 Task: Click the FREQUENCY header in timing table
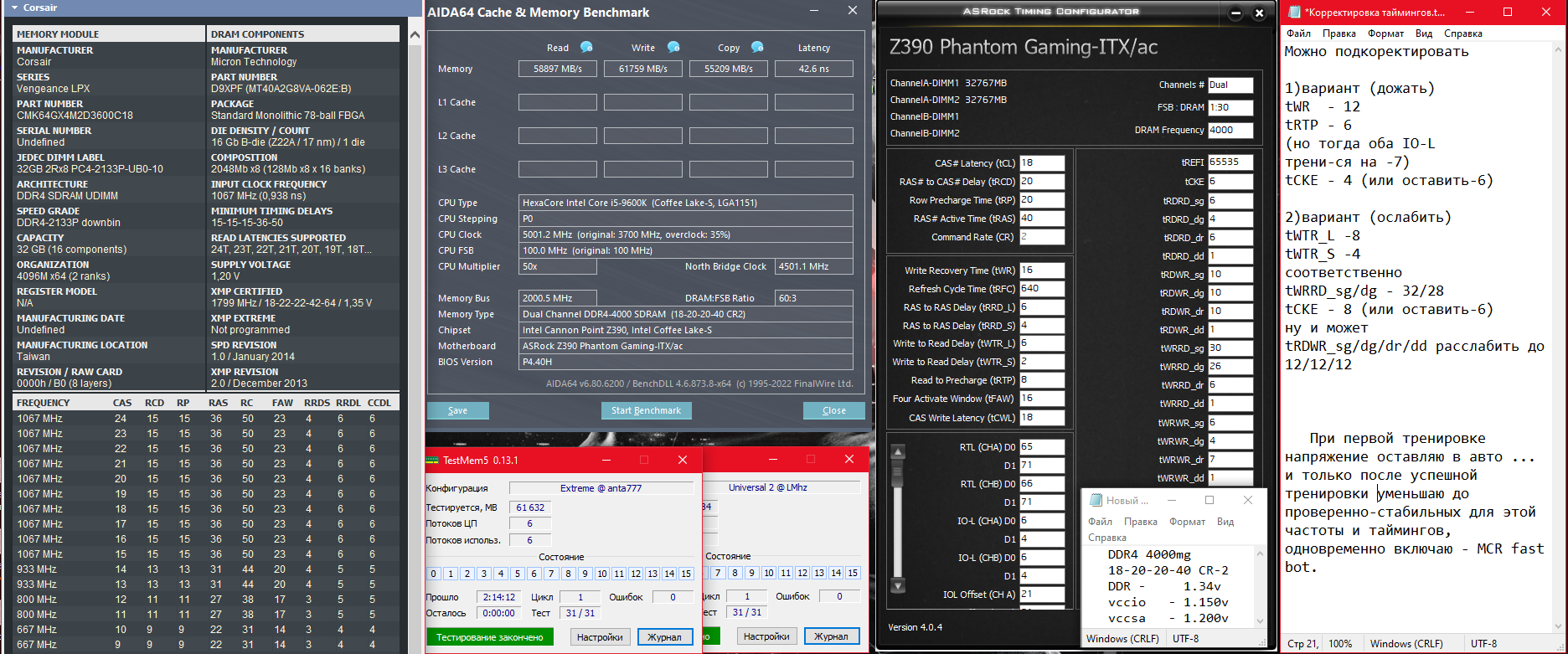[44, 403]
